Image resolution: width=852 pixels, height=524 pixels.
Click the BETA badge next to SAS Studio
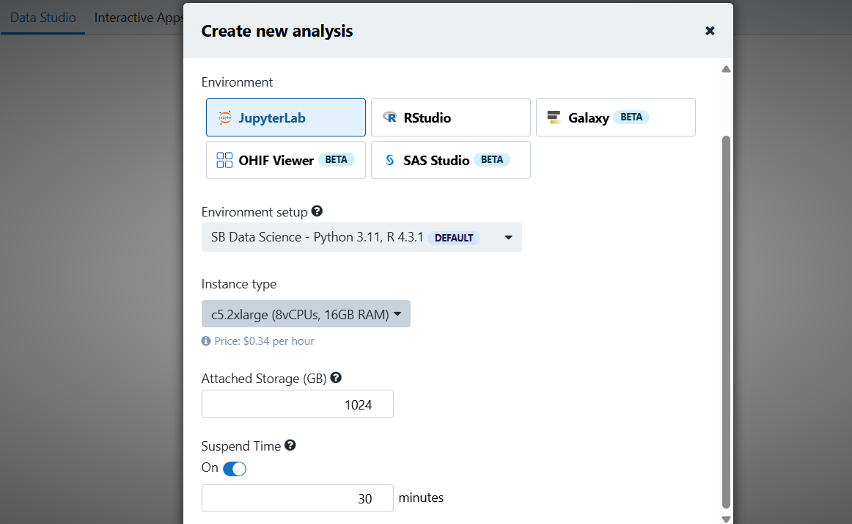pyautogui.click(x=492, y=159)
